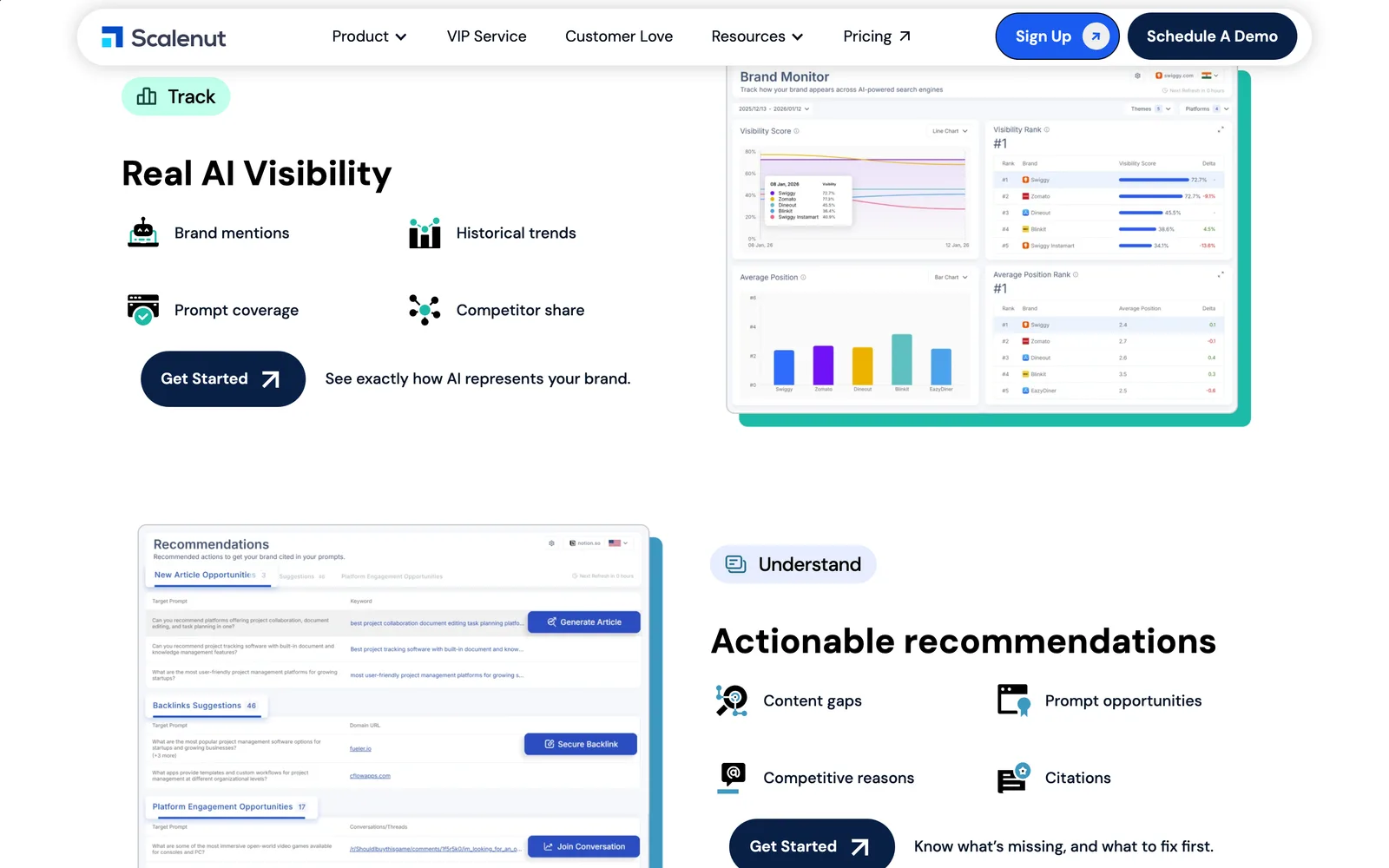This screenshot has height=868, width=1389.
Task: Expand the Average Position Rank panel
Action: coord(1221,274)
